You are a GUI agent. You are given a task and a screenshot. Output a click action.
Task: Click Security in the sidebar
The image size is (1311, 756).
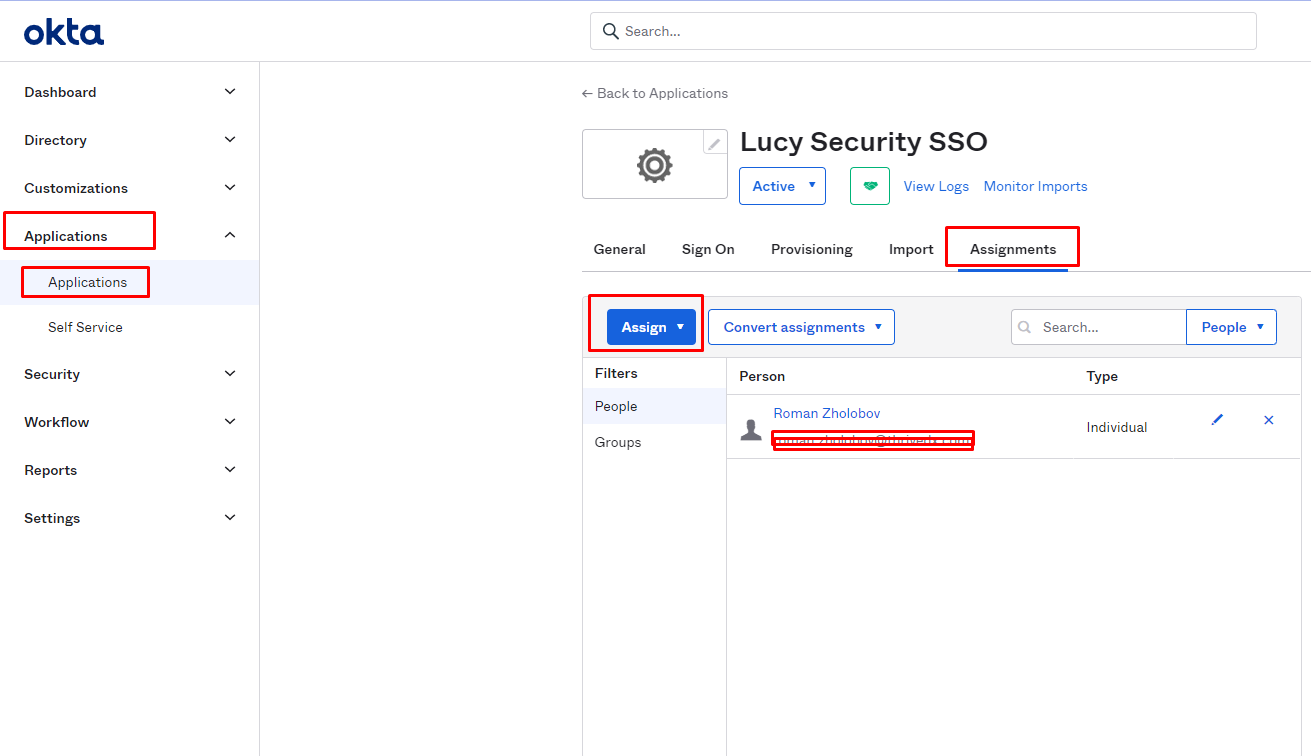point(52,374)
